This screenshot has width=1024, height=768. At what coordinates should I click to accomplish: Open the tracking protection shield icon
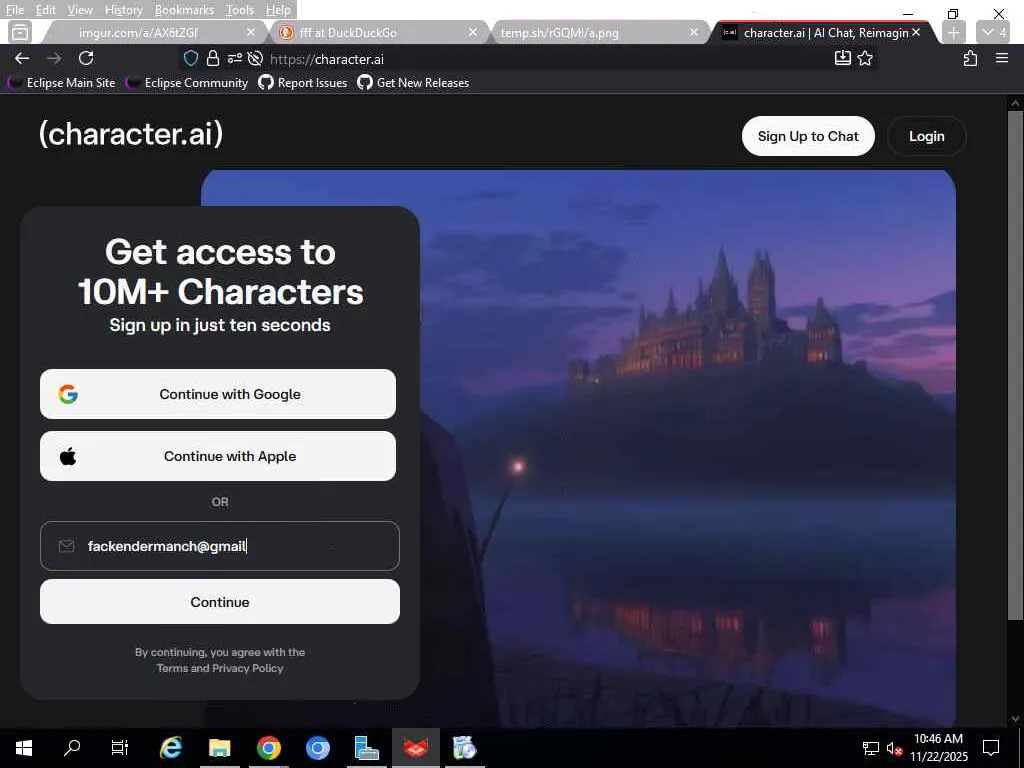[x=191, y=59]
